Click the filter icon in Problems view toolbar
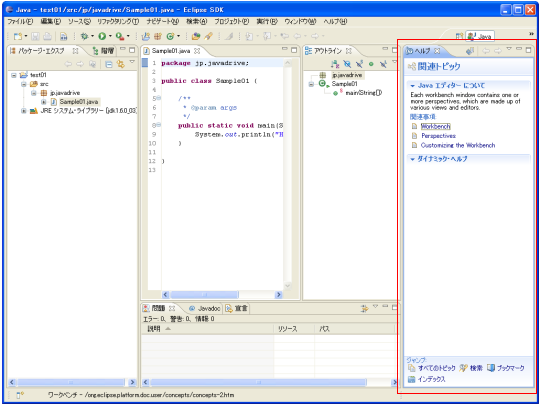 pos(365,309)
